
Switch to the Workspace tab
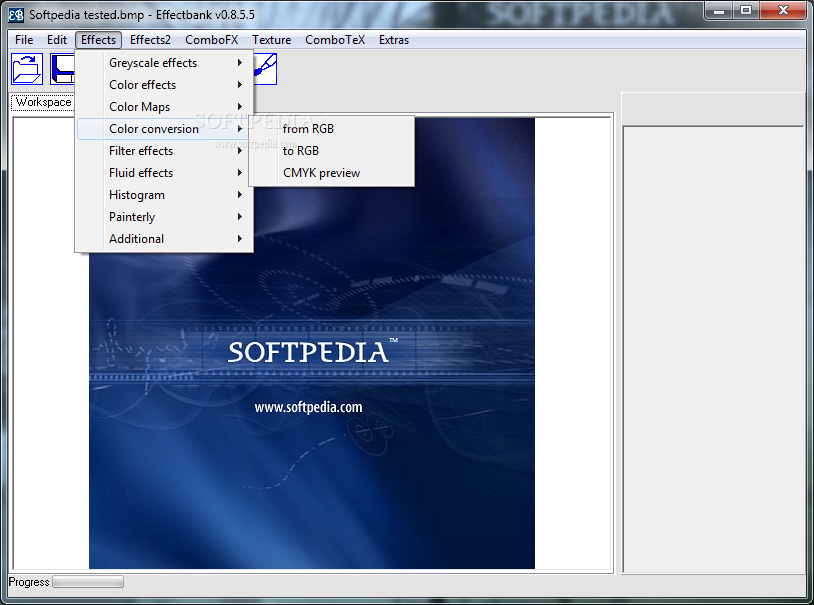coord(43,102)
